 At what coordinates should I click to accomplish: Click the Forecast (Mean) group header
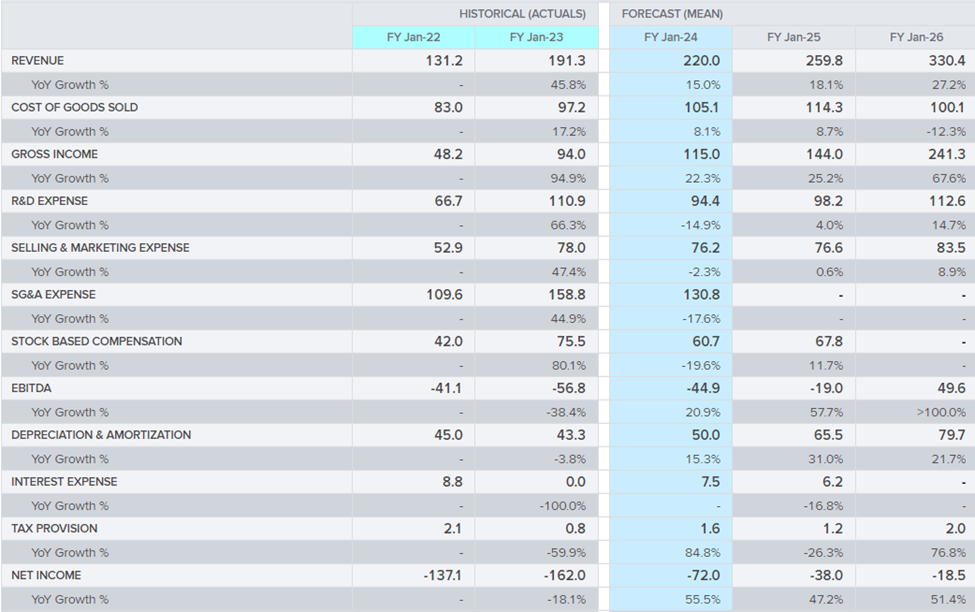672,14
